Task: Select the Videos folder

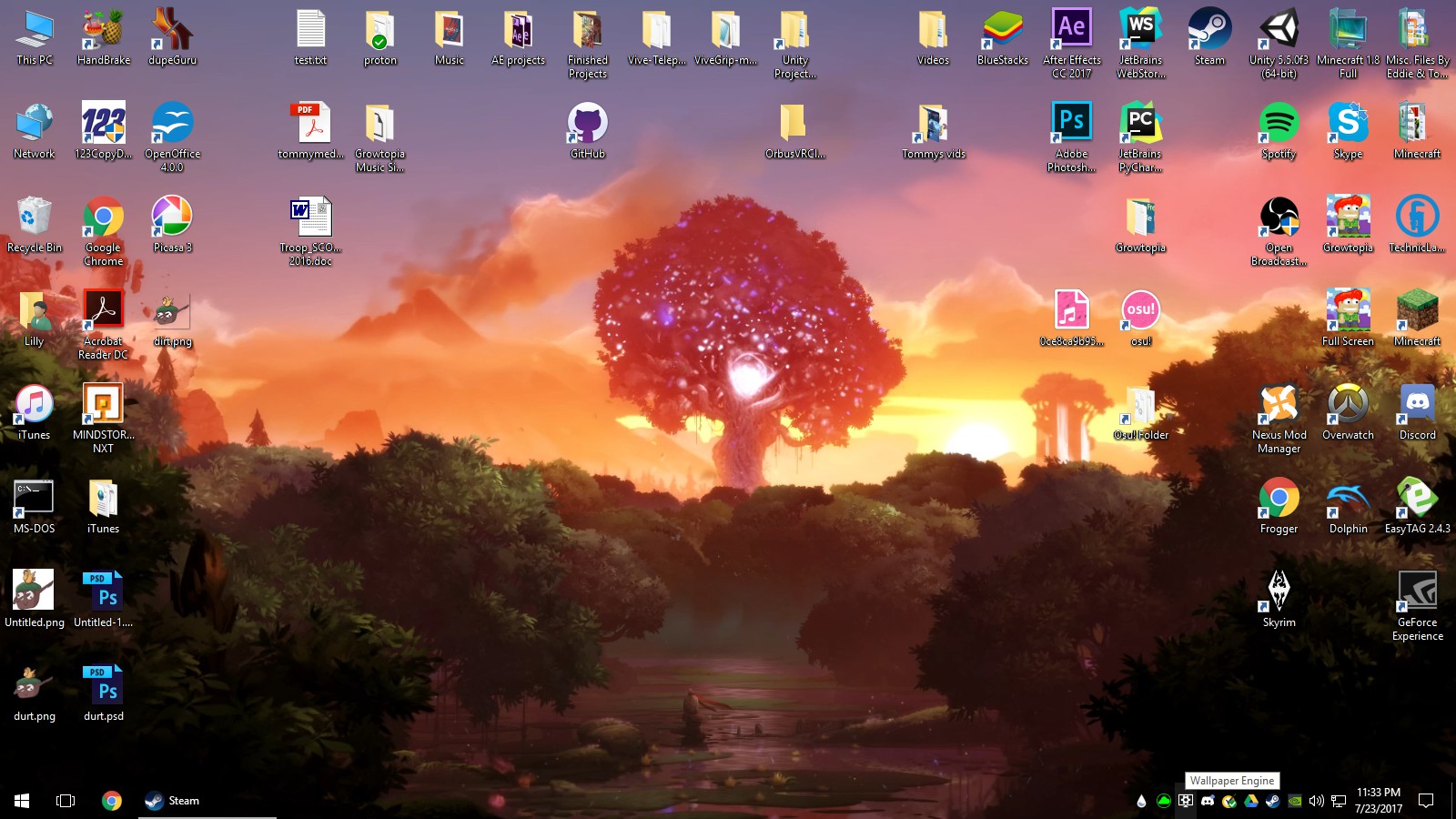Action: tap(934, 37)
